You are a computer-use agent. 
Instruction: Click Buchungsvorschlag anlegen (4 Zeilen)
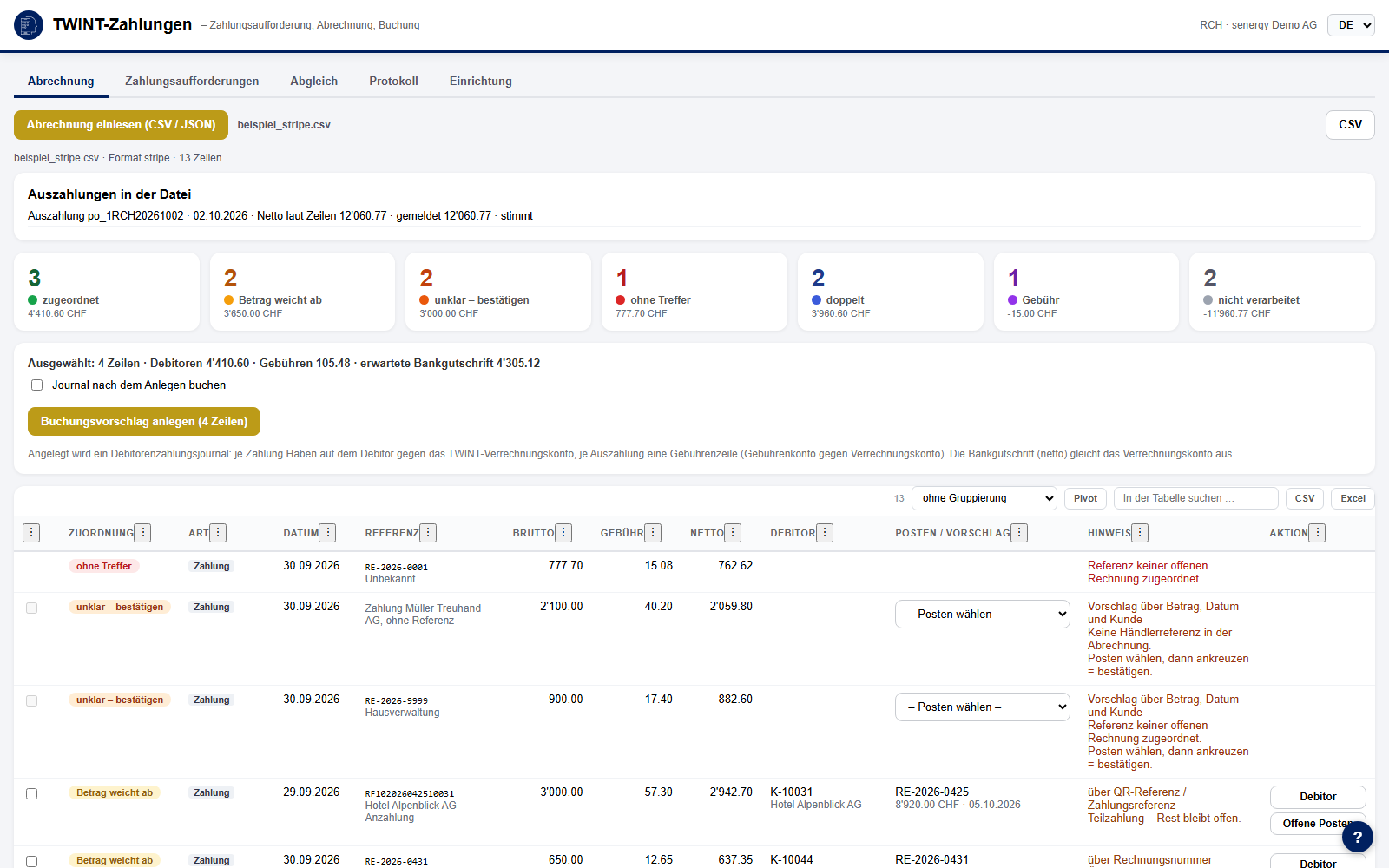(x=144, y=422)
